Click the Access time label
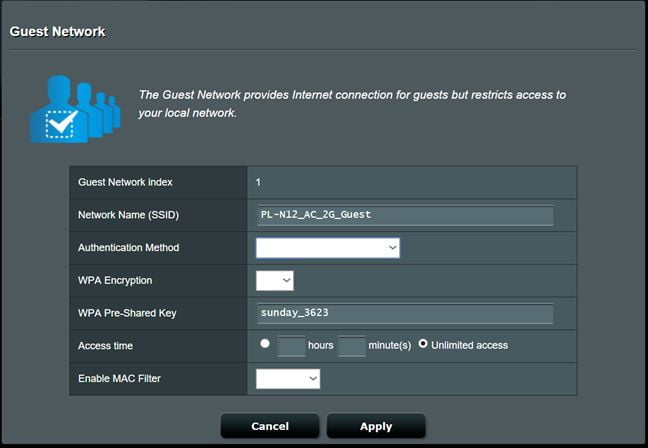 click(x=105, y=346)
